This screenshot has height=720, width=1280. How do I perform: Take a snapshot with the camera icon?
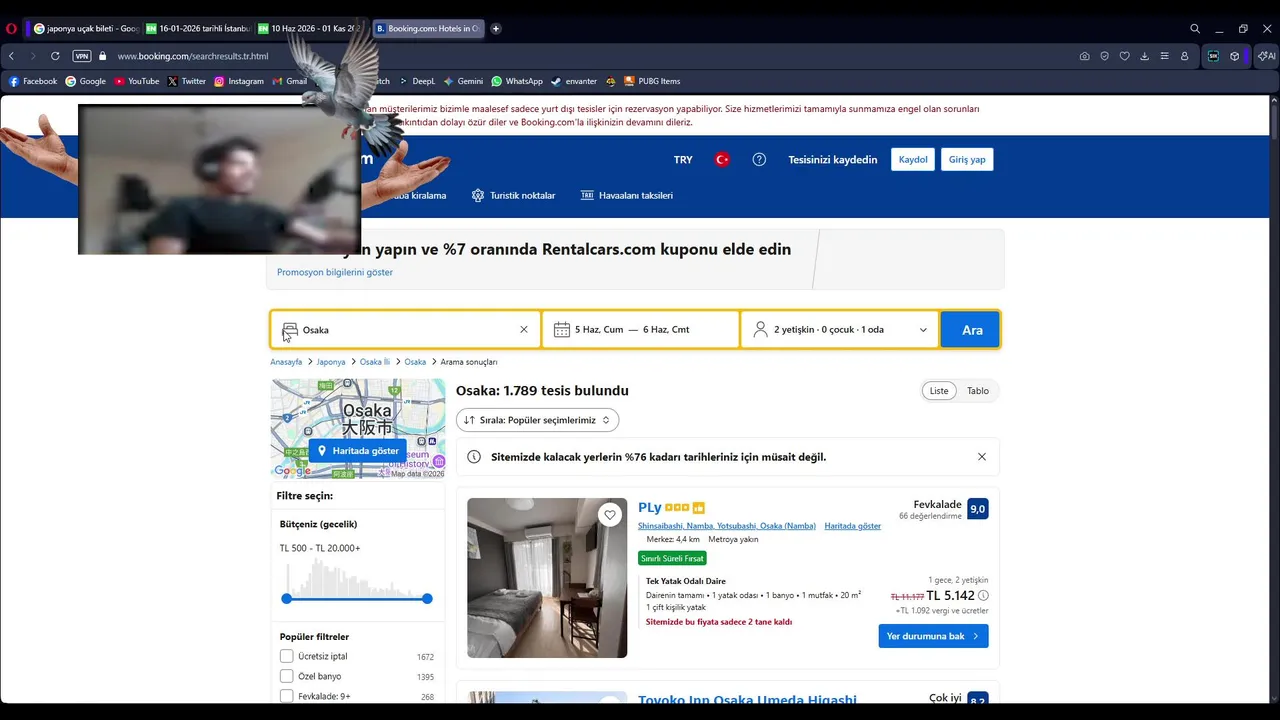[x=1084, y=56]
